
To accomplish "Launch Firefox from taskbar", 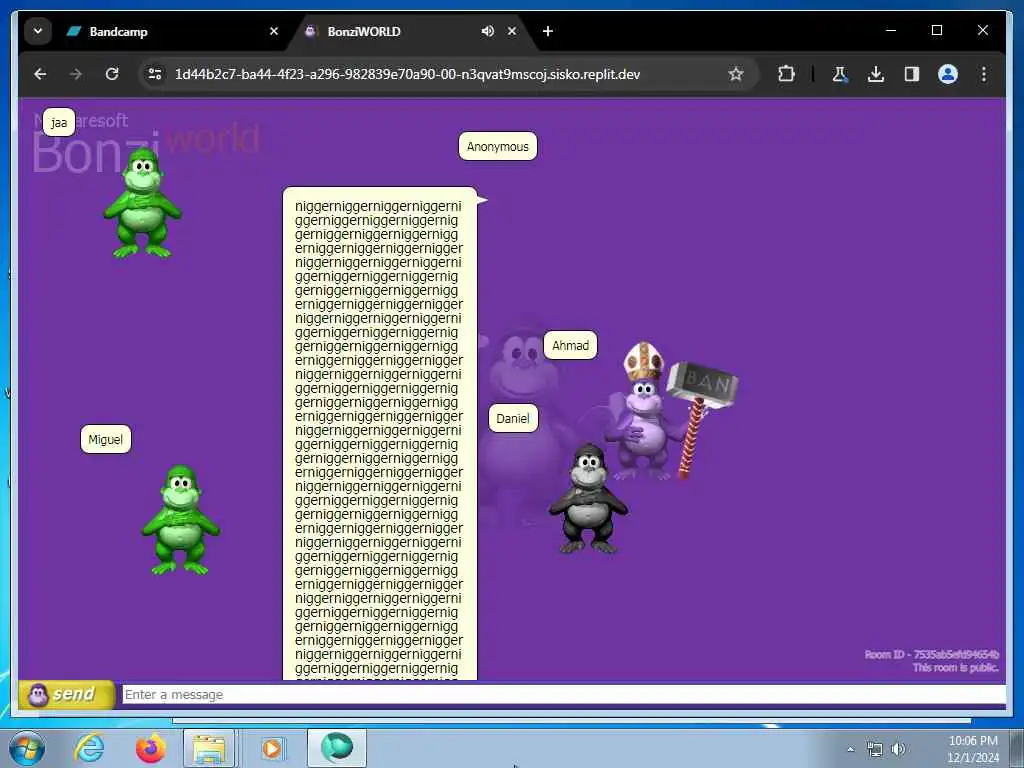I will coord(151,748).
